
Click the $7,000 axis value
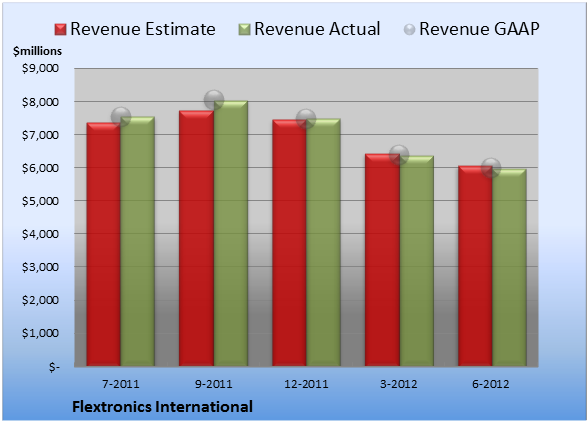[x=40, y=135]
